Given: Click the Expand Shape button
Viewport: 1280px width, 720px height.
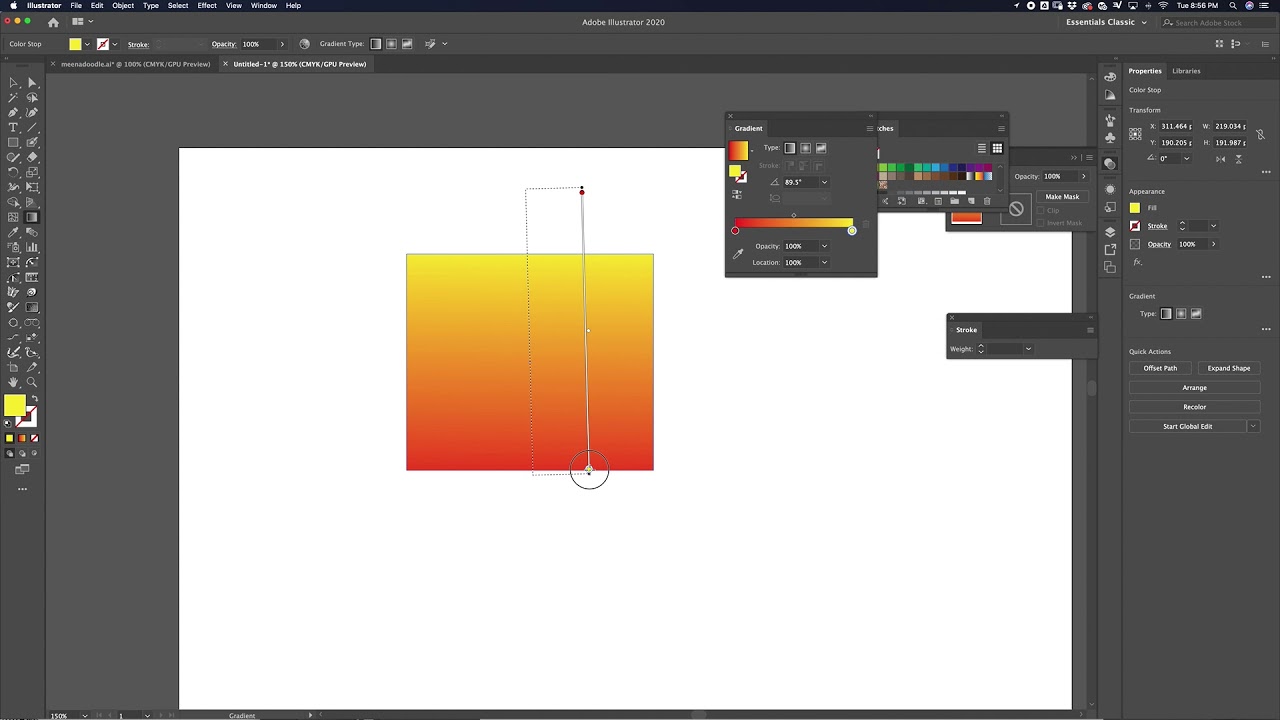Looking at the screenshot, I should (x=1228, y=368).
